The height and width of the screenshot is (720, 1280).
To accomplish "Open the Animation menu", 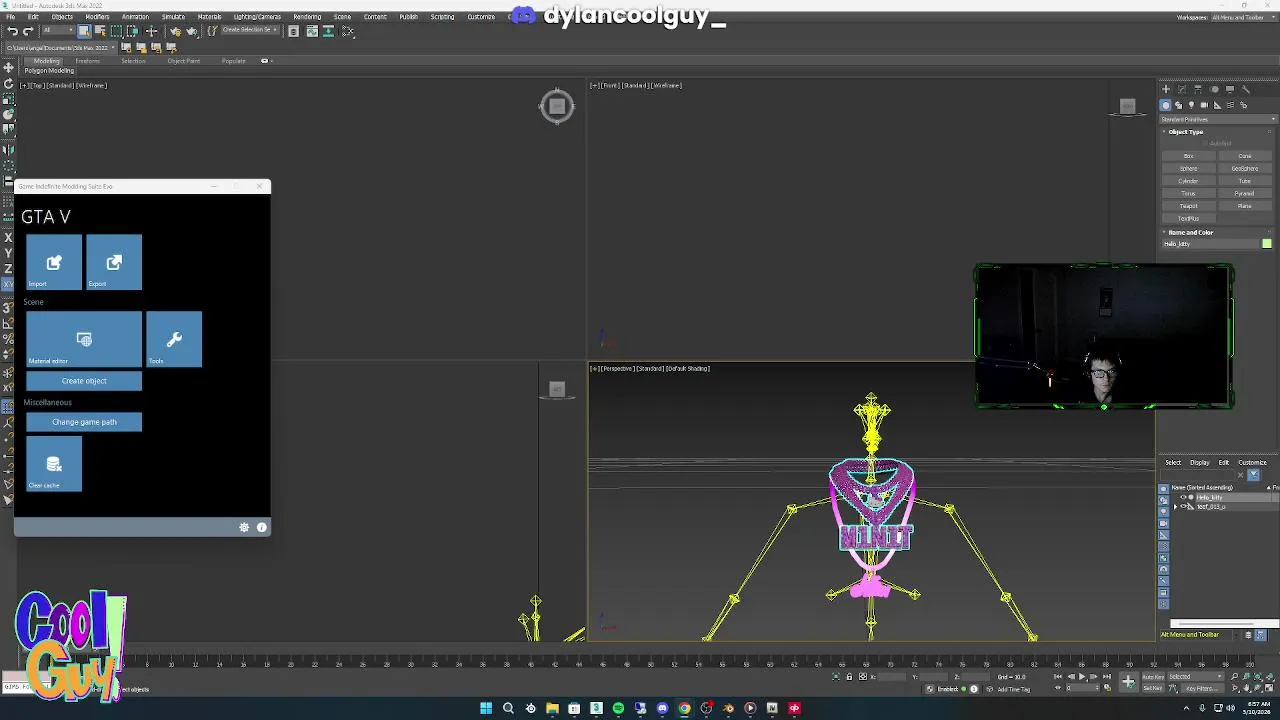I will click(135, 17).
